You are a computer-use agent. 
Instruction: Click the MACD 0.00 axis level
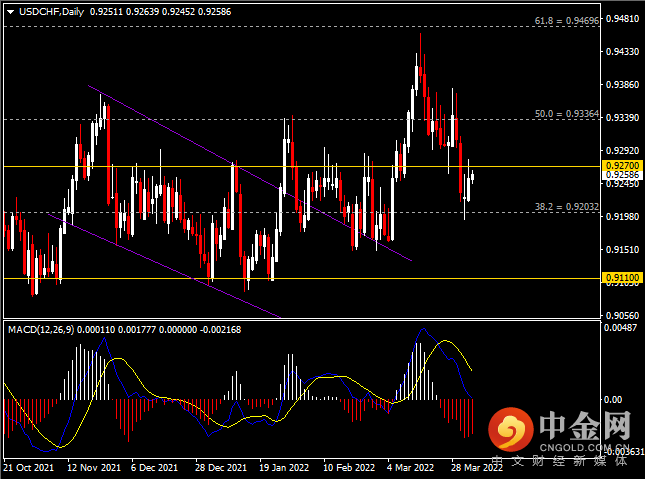point(613,399)
